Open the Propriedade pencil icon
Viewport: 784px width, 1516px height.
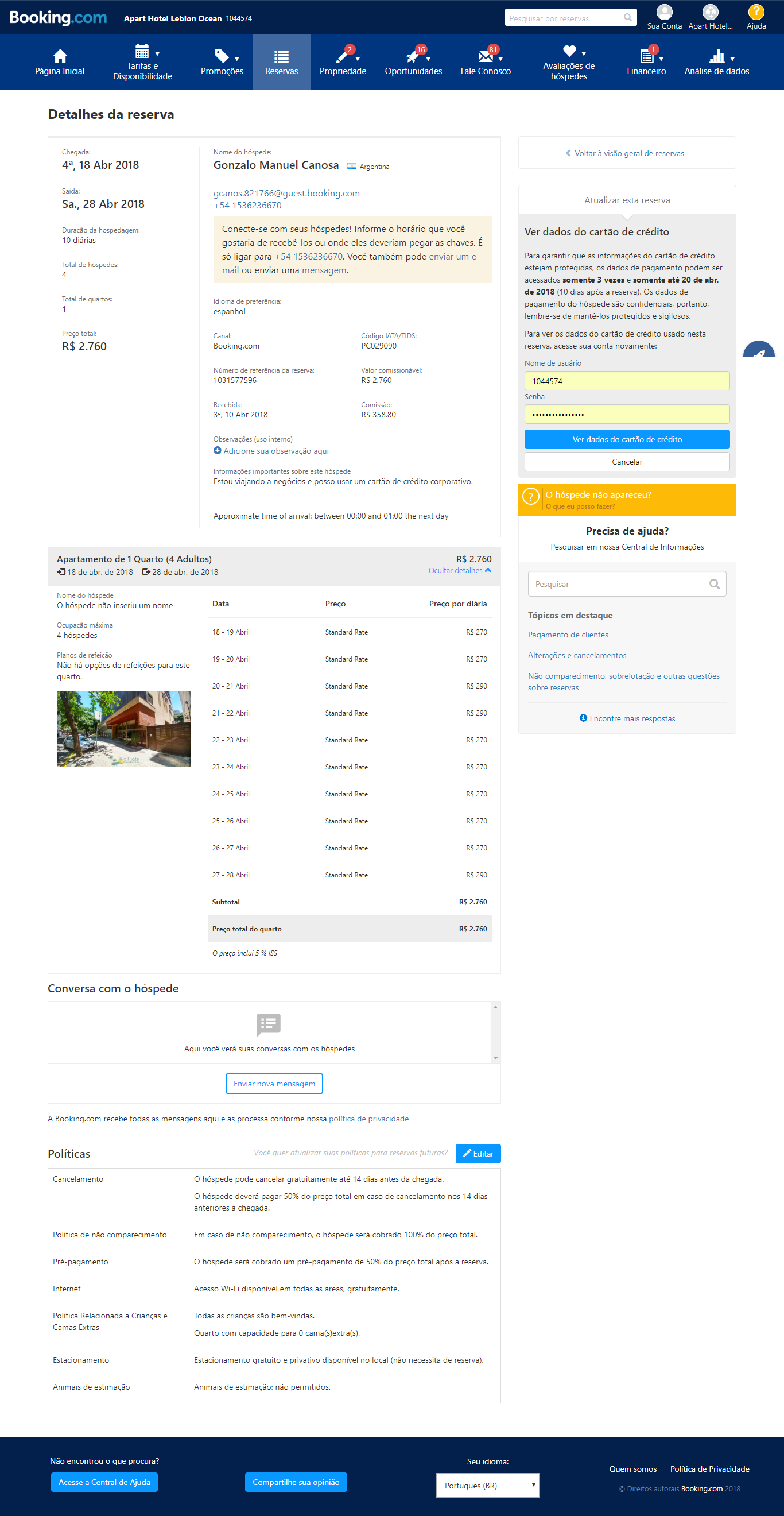point(342,56)
